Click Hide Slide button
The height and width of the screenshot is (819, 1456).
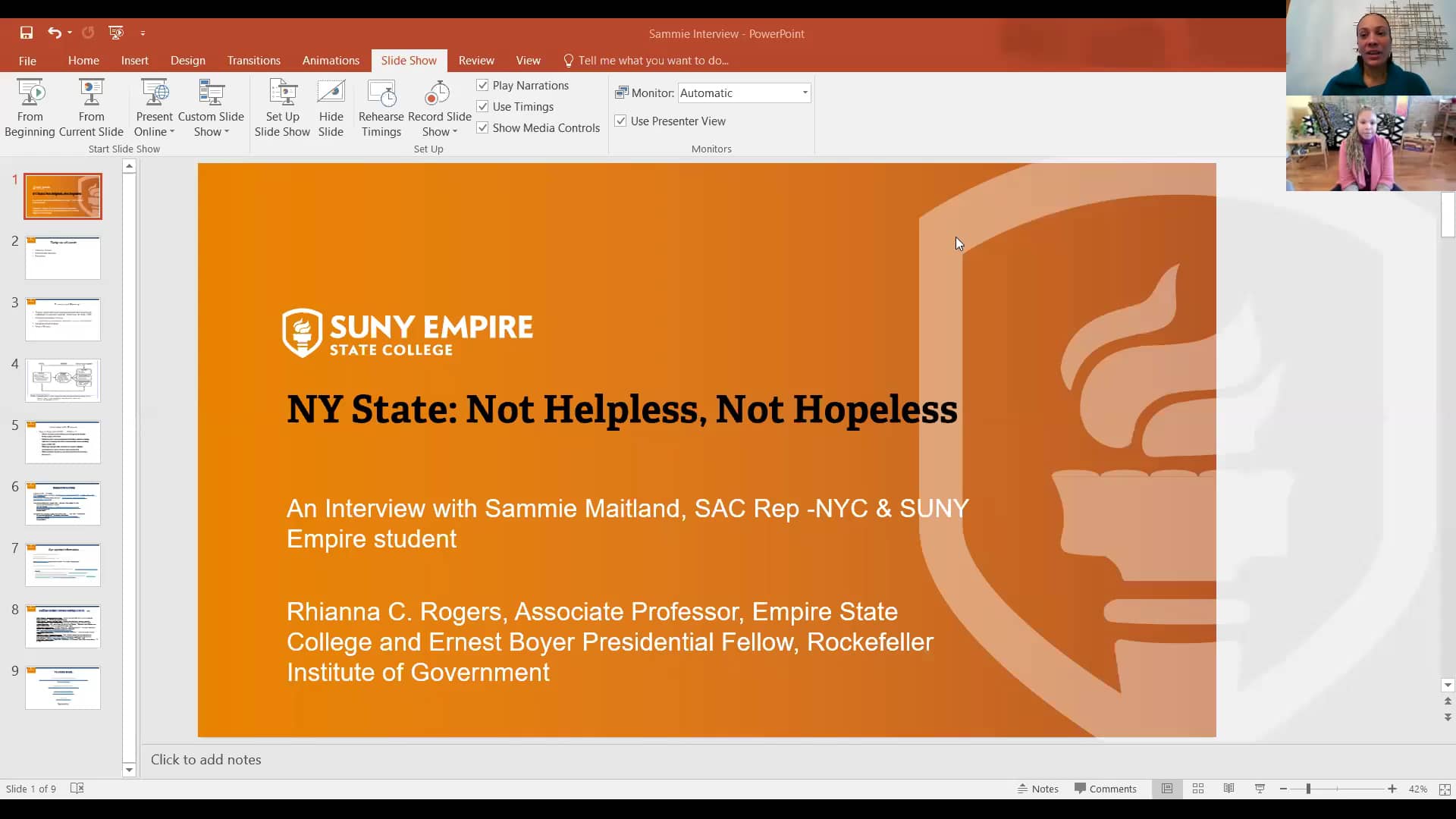pyautogui.click(x=331, y=108)
